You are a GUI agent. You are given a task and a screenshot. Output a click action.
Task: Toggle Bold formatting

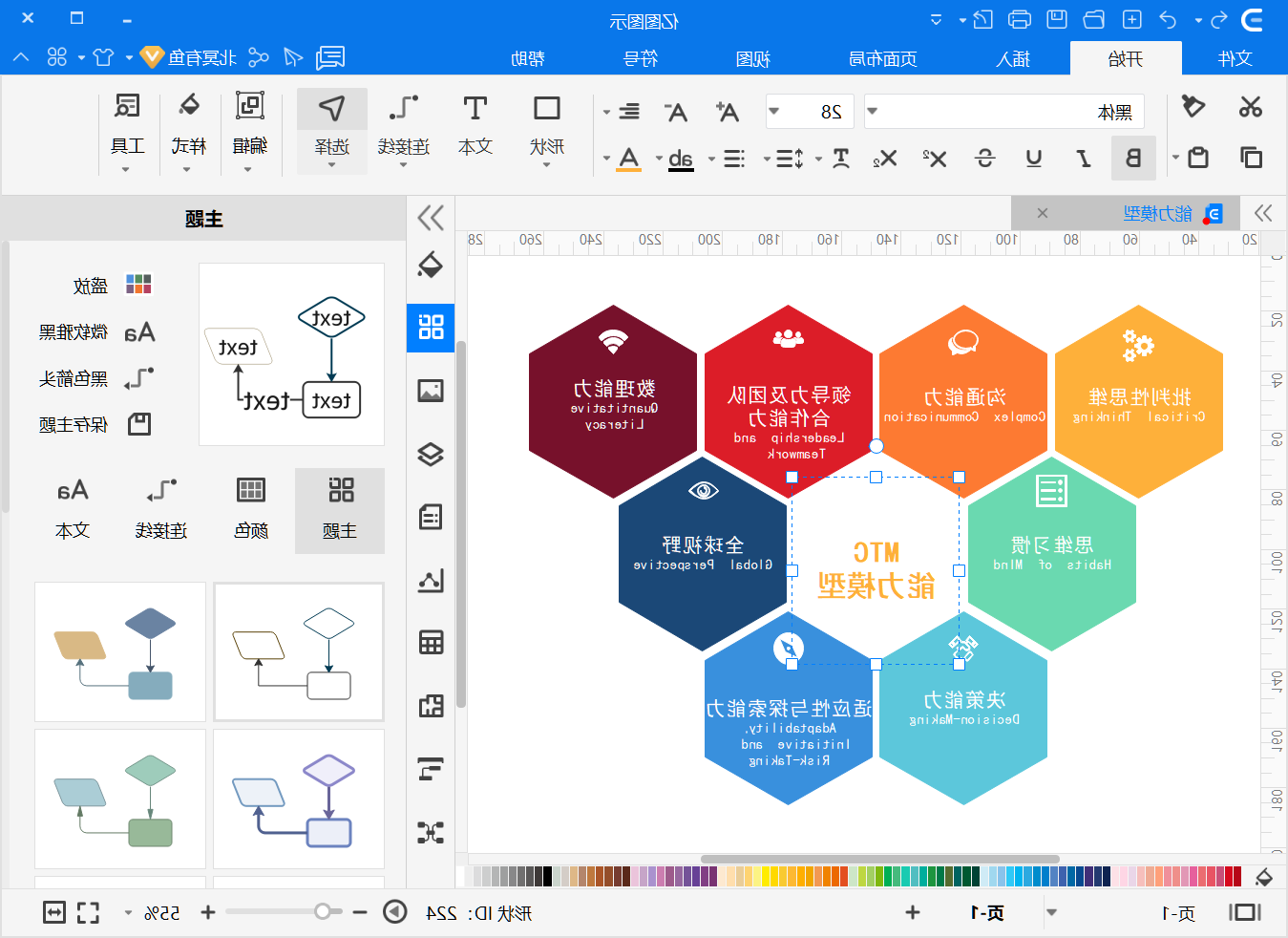tap(1133, 158)
